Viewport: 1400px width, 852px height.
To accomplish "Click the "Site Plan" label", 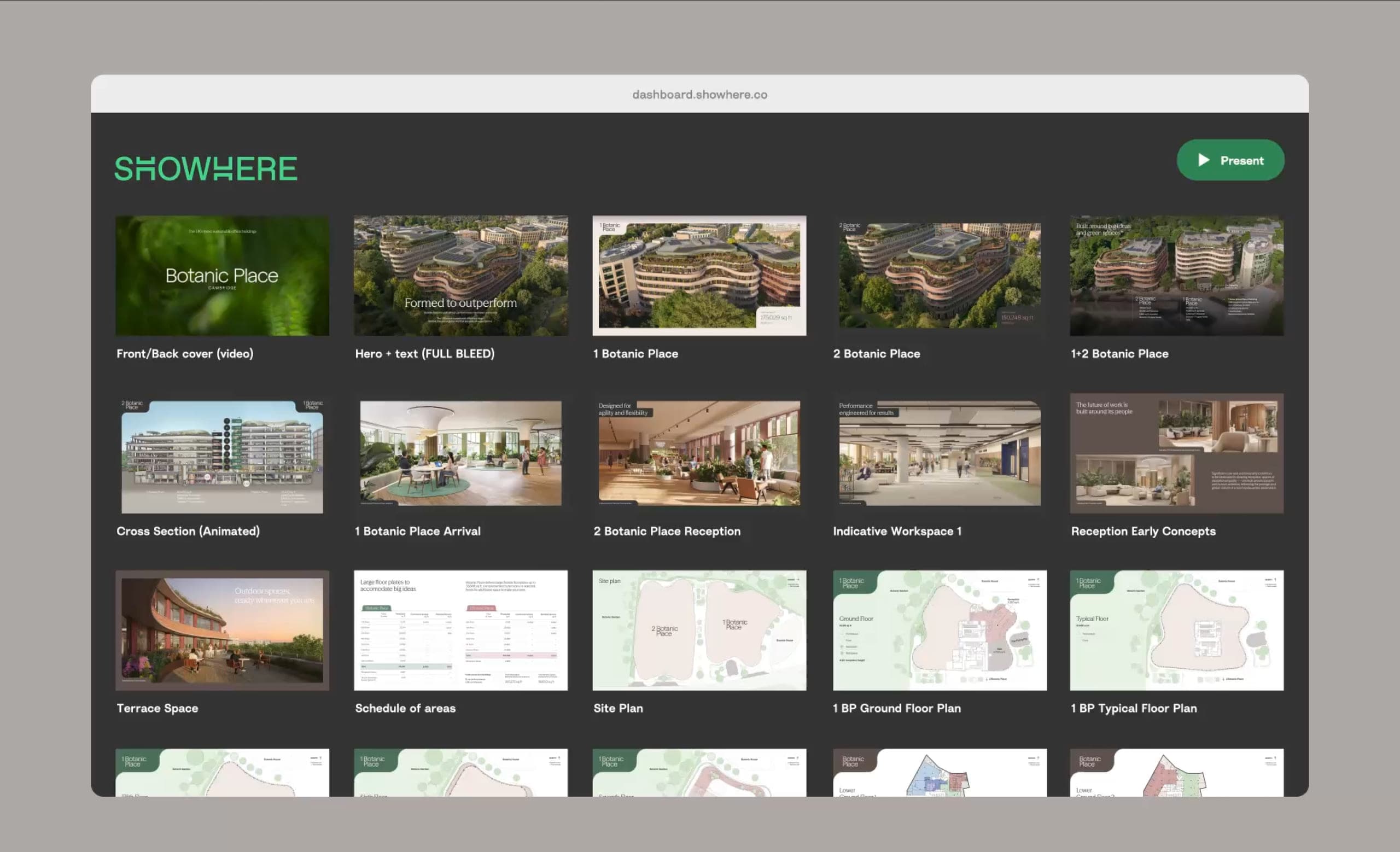I will pos(618,708).
